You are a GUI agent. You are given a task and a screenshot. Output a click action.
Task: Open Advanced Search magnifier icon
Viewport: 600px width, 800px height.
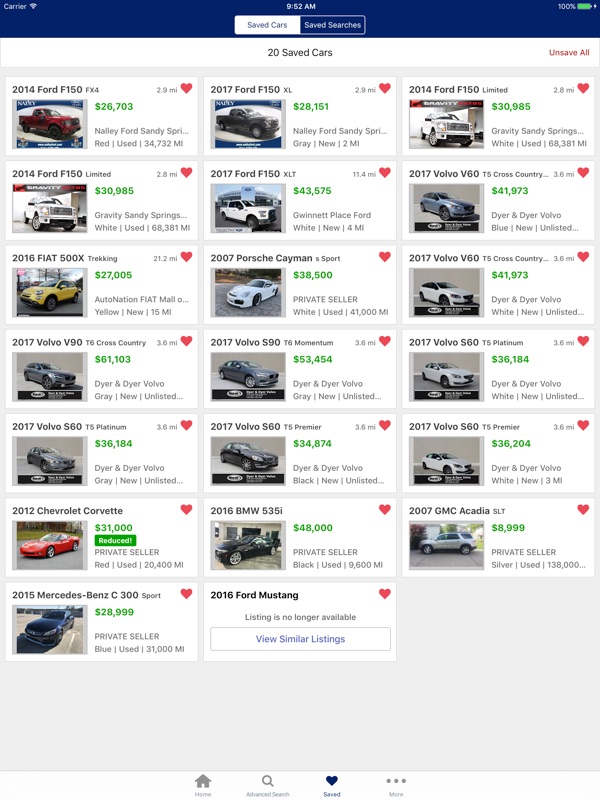(x=267, y=781)
